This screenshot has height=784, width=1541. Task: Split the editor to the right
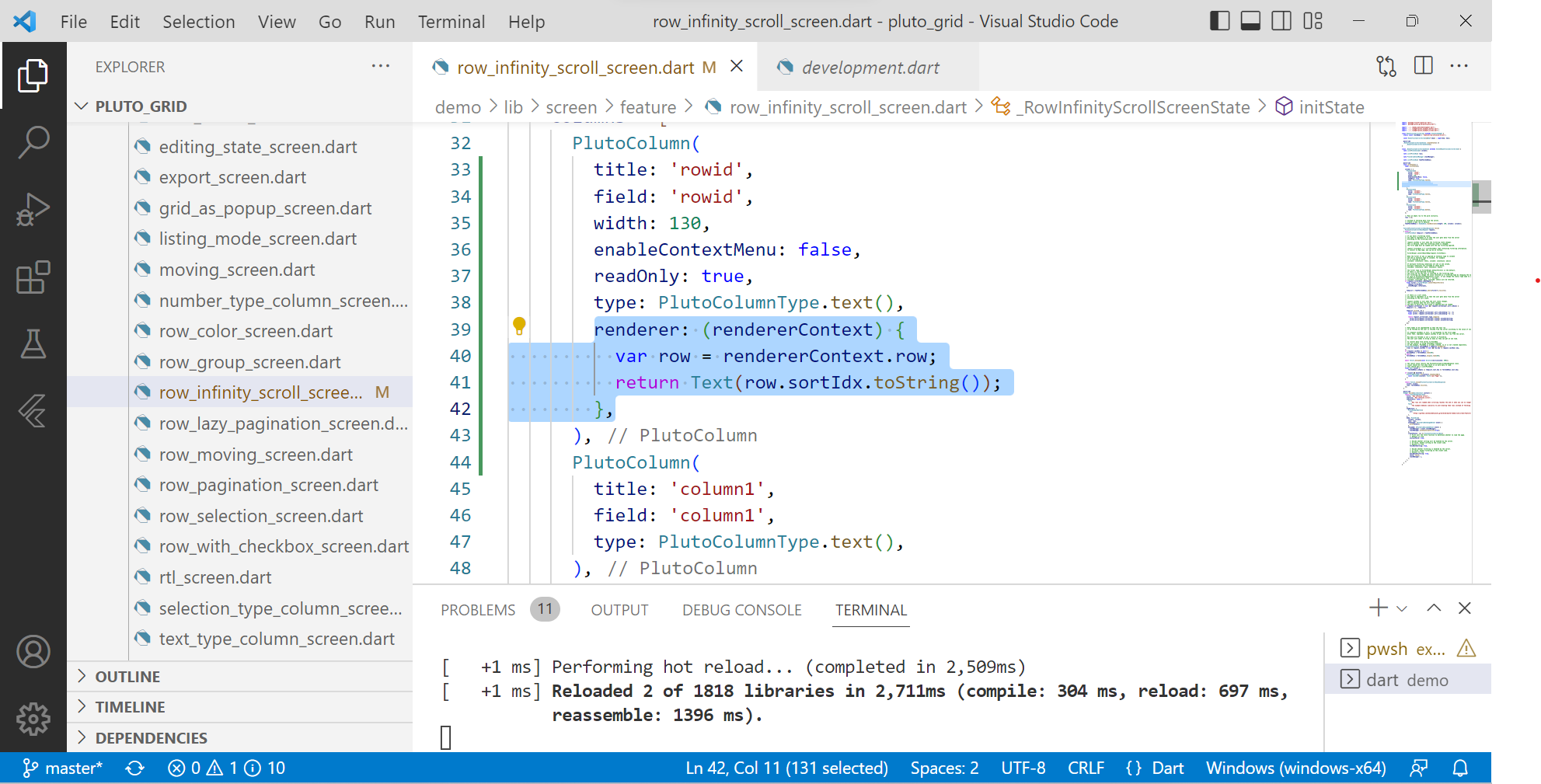[x=1424, y=66]
